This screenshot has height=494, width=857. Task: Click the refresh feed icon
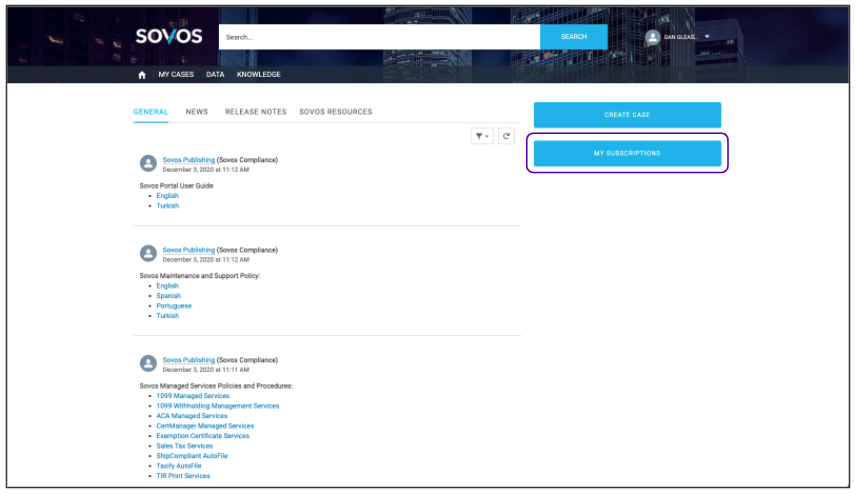(x=506, y=136)
